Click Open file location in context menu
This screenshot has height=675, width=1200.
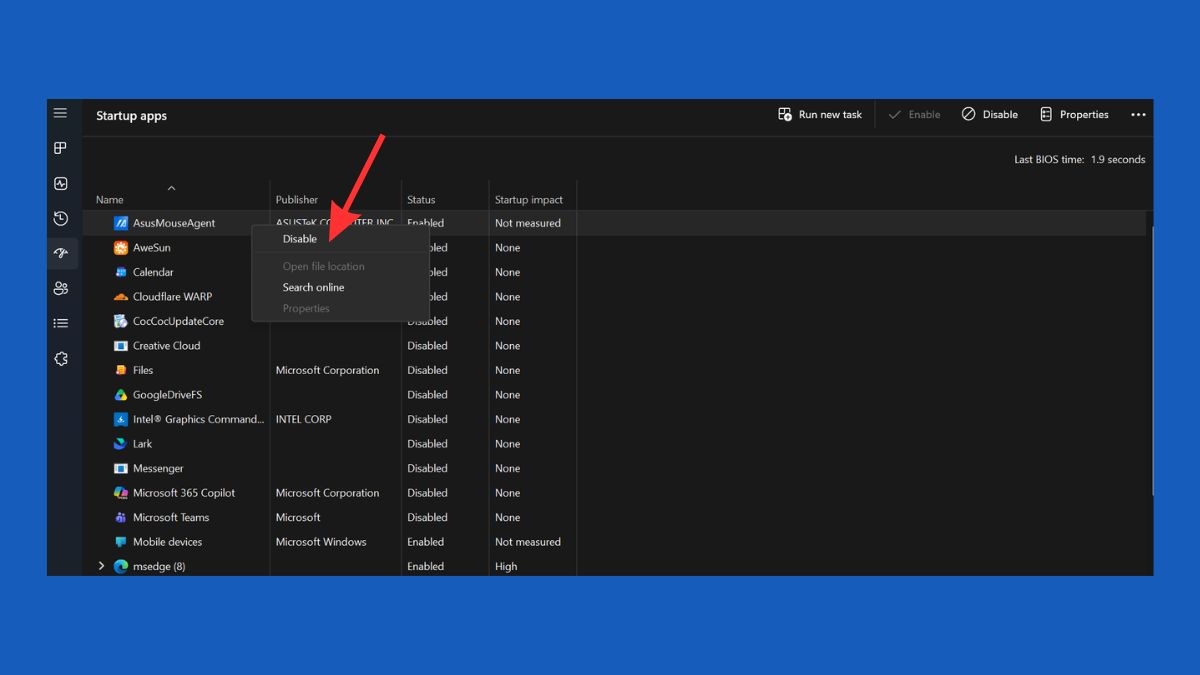point(323,266)
